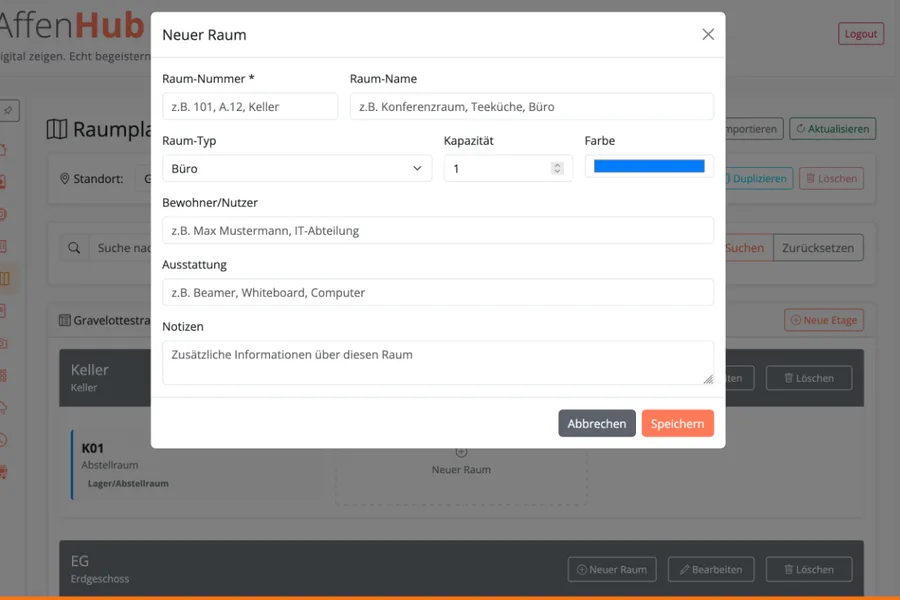
Task: Decrease Kapazität with the down stepper arrow
Action: (557, 173)
